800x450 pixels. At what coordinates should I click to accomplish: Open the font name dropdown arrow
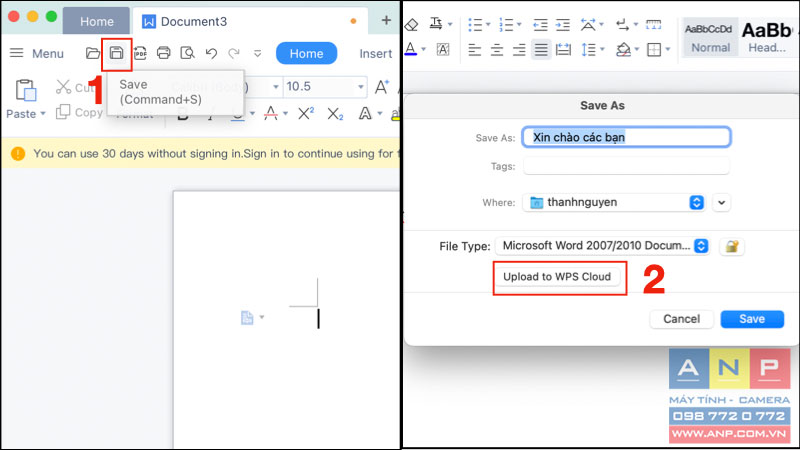pyautogui.click(x=276, y=87)
